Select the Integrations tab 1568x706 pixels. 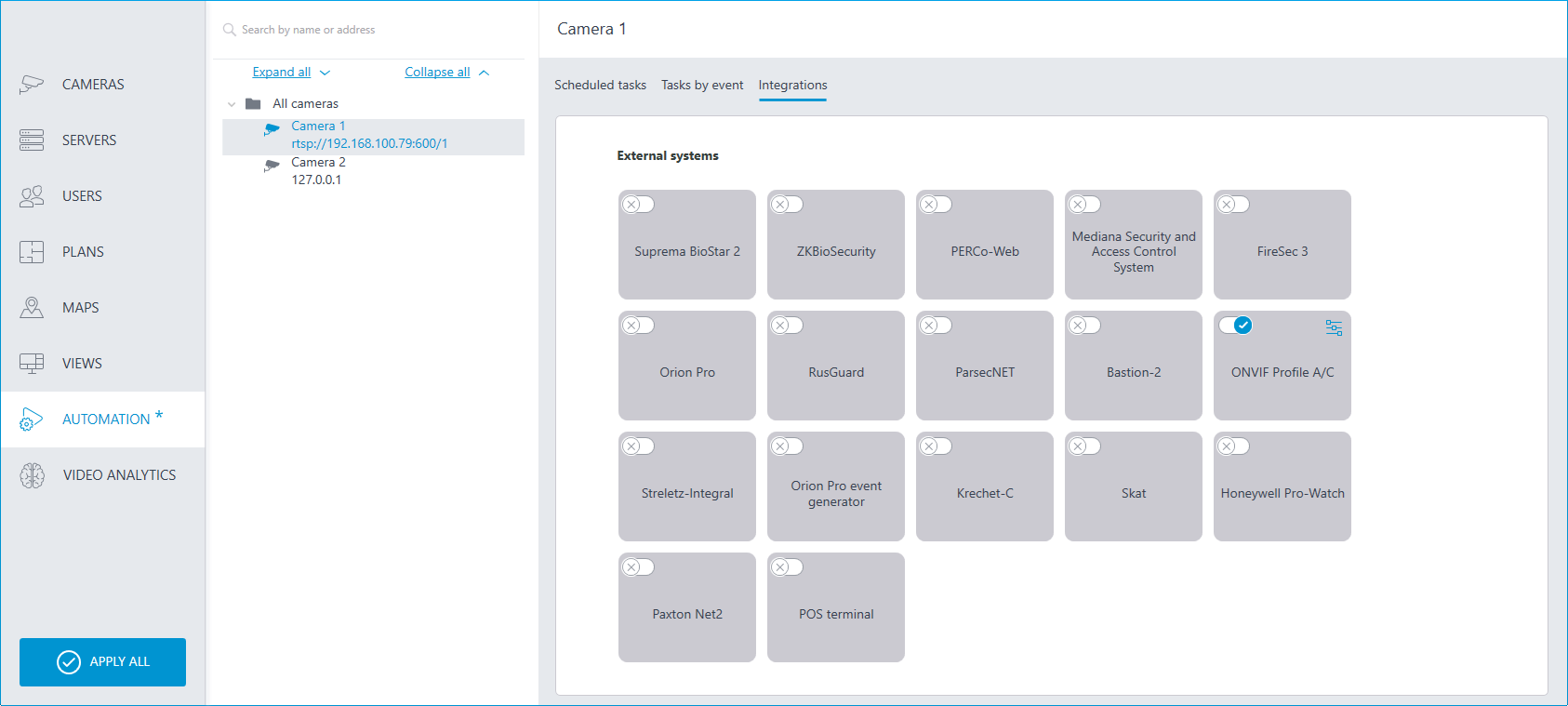coord(792,85)
